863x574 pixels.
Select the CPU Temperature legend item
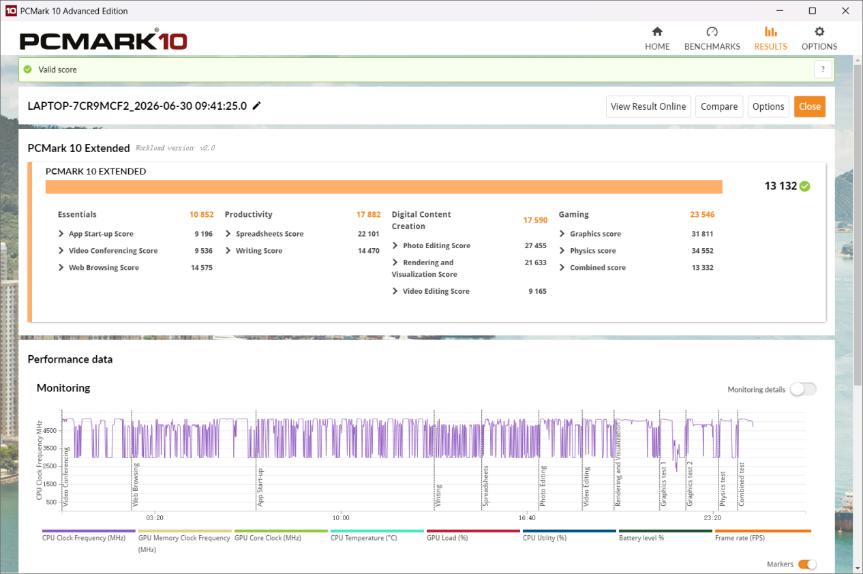363,537
